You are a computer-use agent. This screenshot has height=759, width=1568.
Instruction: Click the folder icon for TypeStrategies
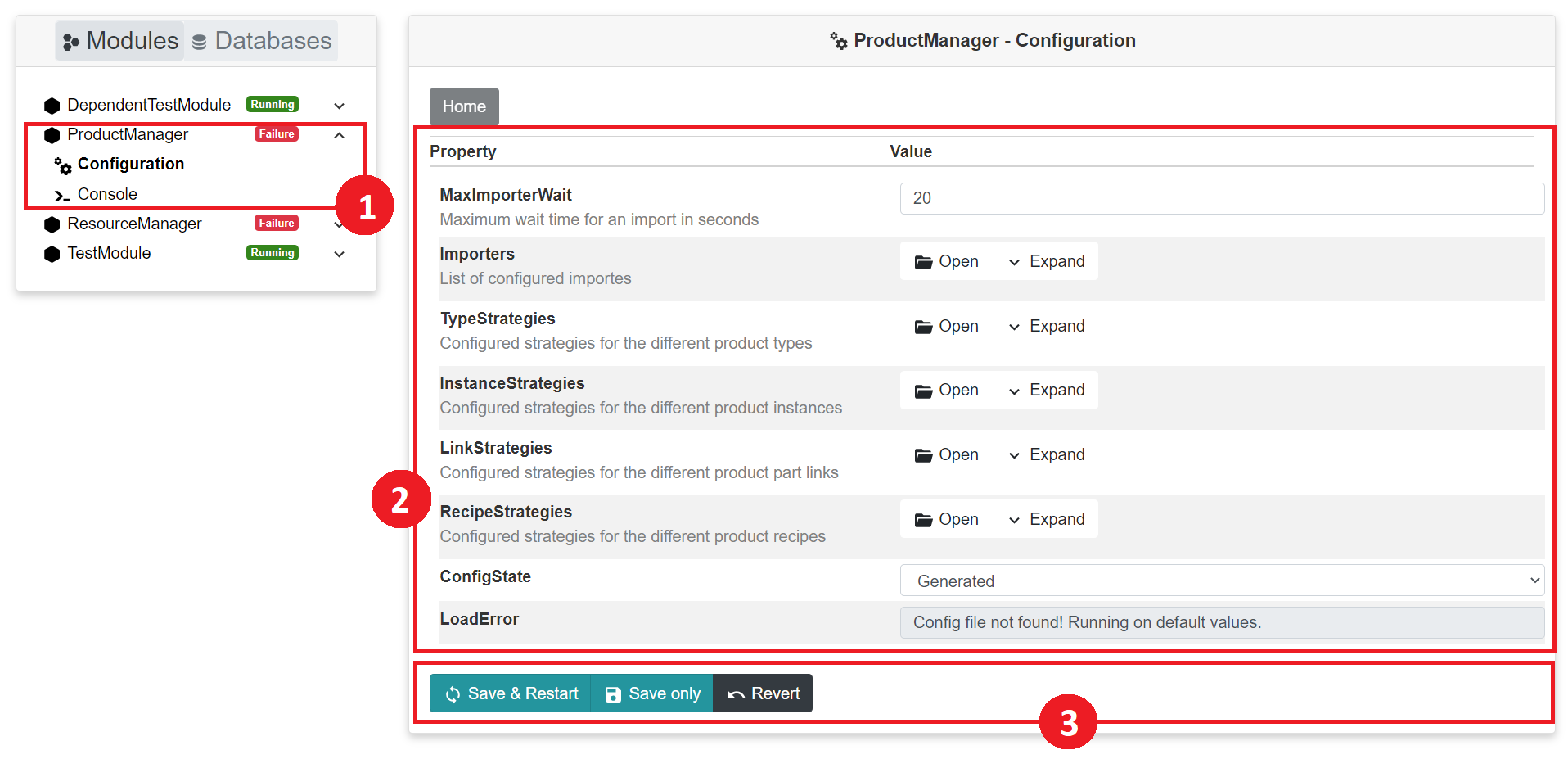(x=923, y=327)
